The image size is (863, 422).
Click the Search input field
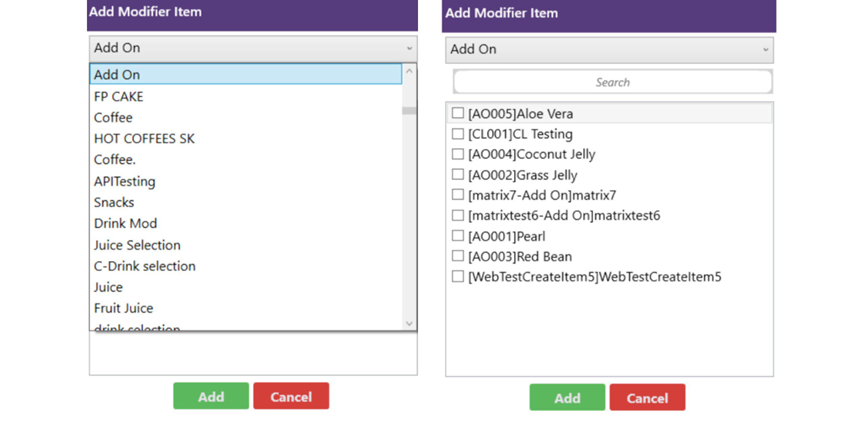click(612, 82)
